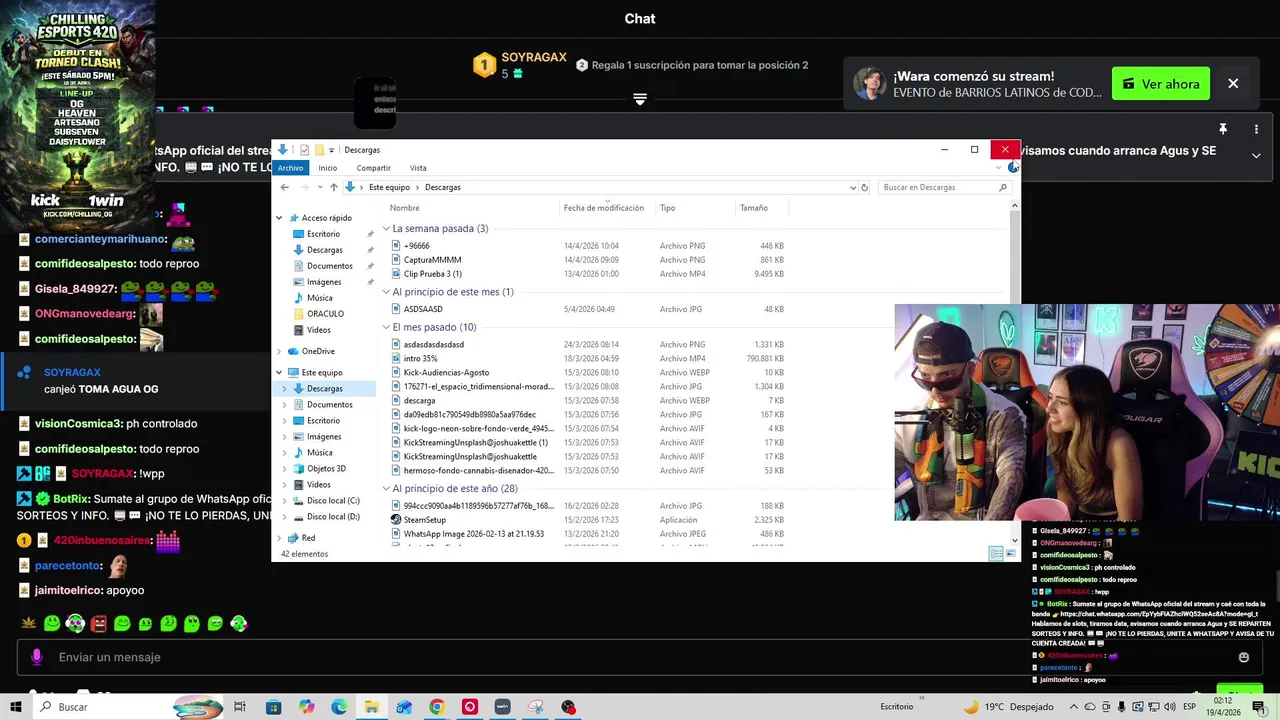Open the notification center on the taskbar

[x=1258, y=707]
